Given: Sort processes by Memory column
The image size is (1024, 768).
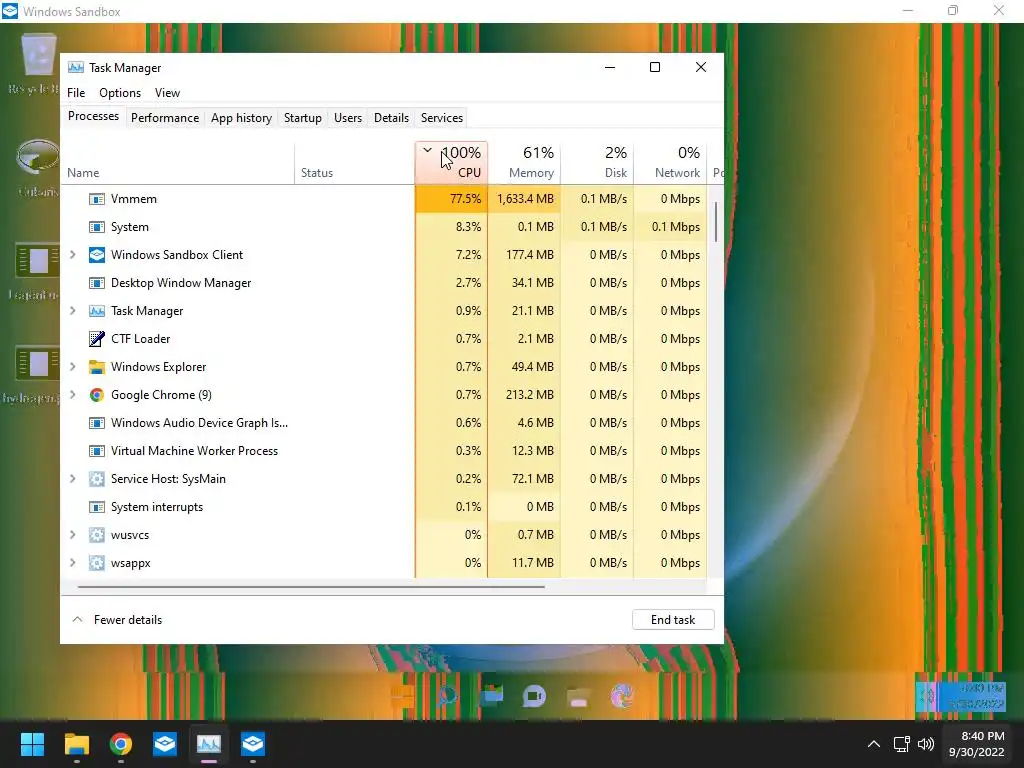Looking at the screenshot, I should pyautogui.click(x=524, y=163).
